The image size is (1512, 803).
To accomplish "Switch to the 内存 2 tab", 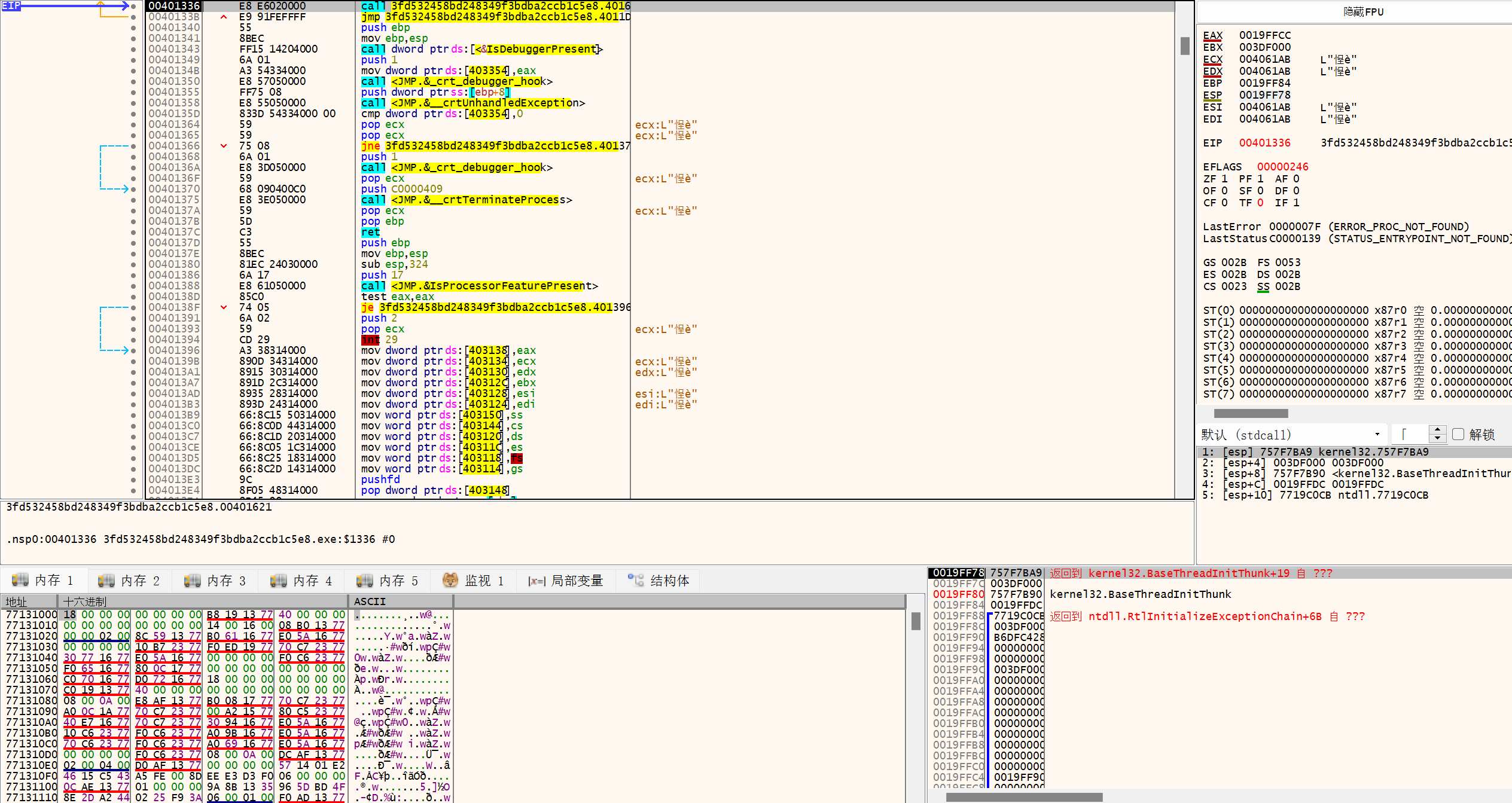I will pyautogui.click(x=130, y=580).
